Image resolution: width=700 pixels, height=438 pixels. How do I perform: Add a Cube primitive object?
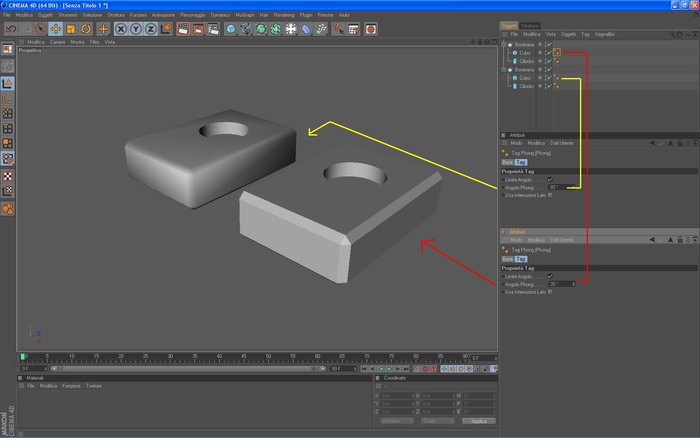(x=231, y=29)
